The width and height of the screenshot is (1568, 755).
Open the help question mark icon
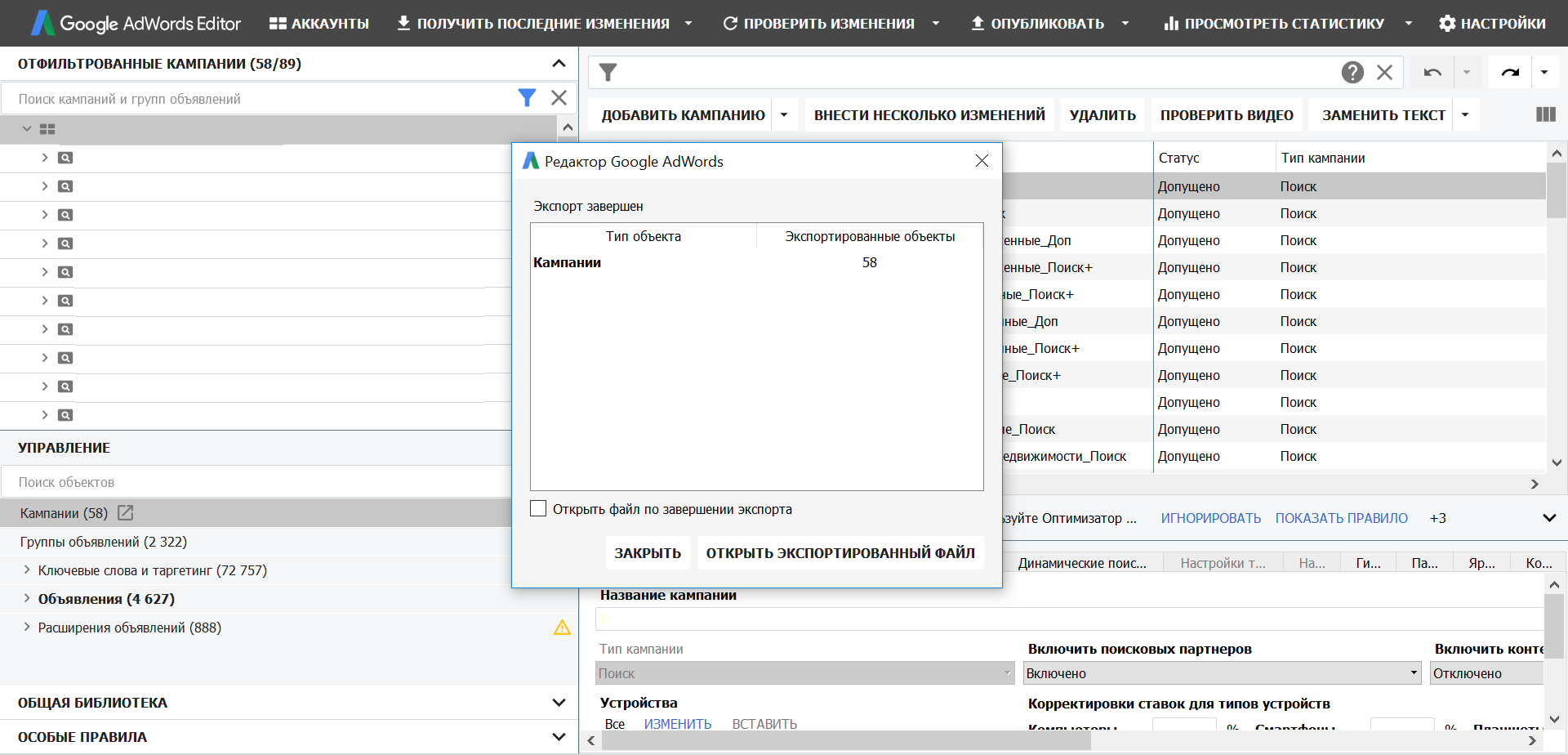1352,73
